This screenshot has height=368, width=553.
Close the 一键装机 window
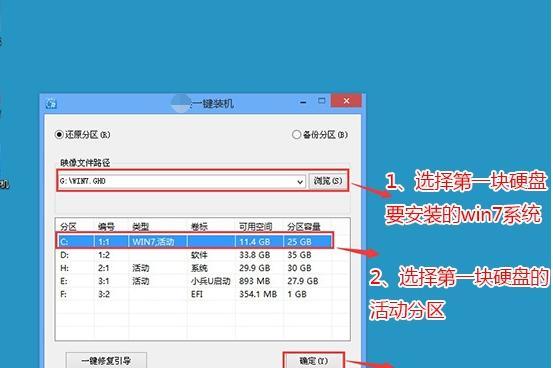coord(346,101)
